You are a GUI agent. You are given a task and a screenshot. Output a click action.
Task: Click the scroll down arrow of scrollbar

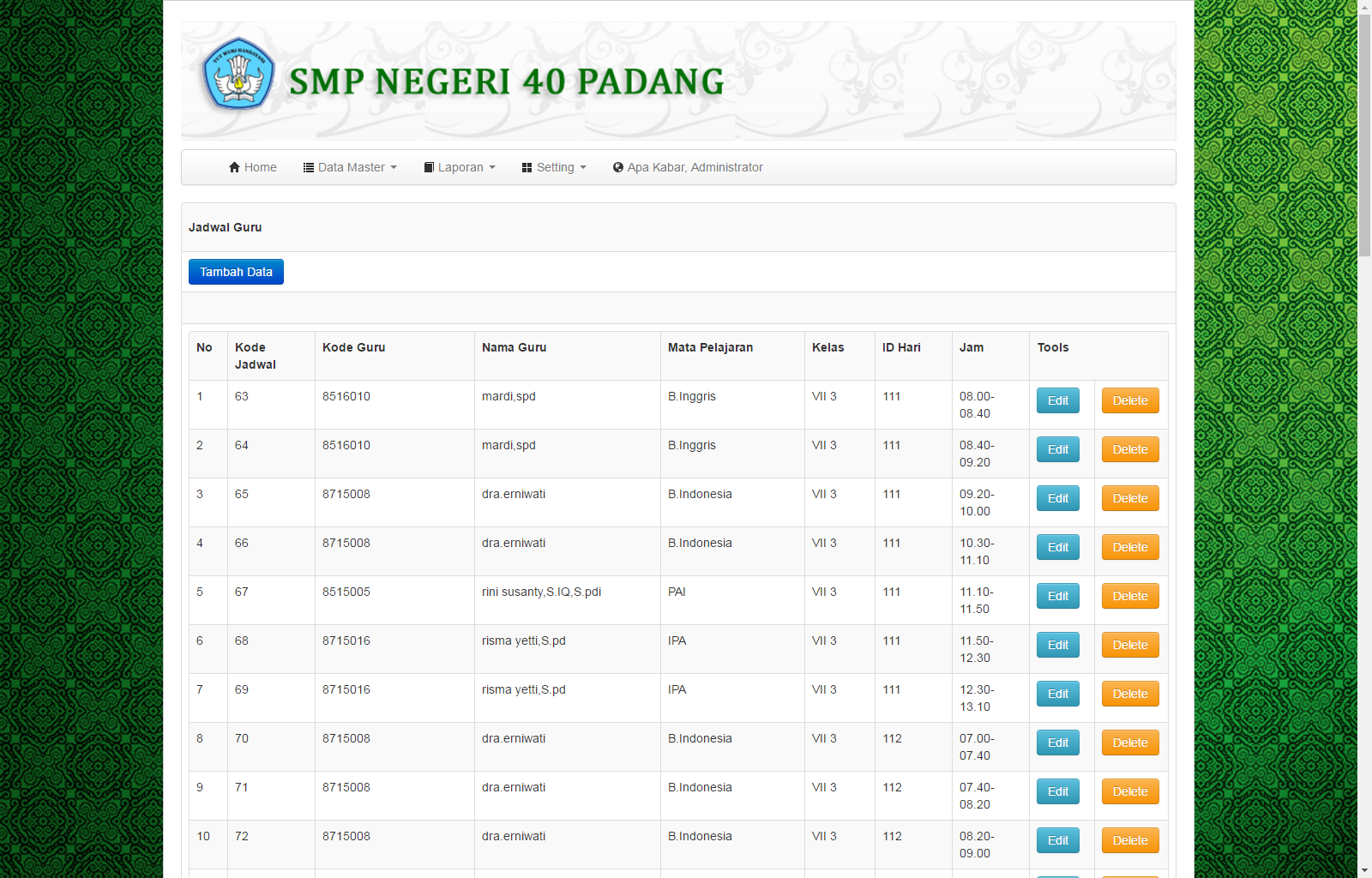click(x=1364, y=870)
